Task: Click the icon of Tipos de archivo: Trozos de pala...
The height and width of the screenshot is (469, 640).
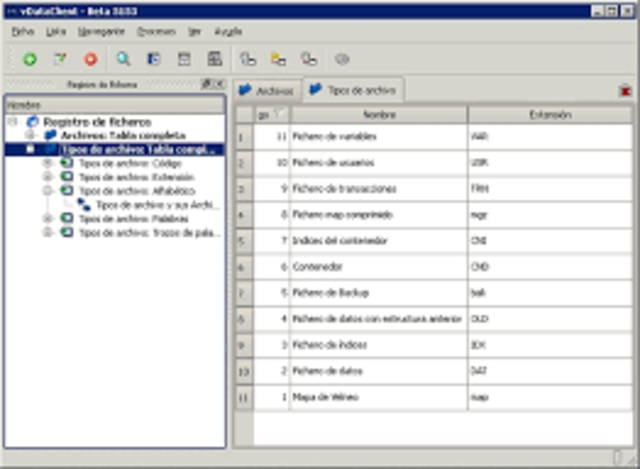Action: pos(67,232)
